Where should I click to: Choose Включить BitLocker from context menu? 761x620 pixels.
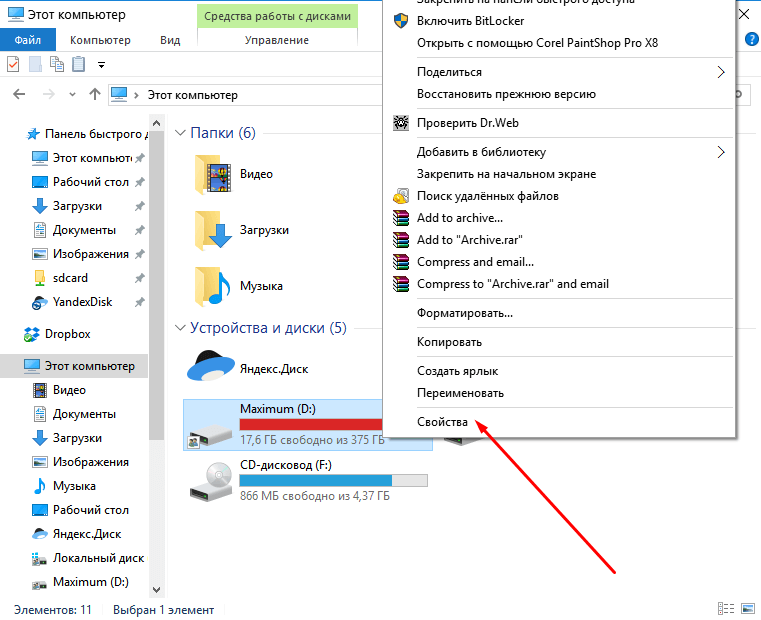click(x=558, y=21)
